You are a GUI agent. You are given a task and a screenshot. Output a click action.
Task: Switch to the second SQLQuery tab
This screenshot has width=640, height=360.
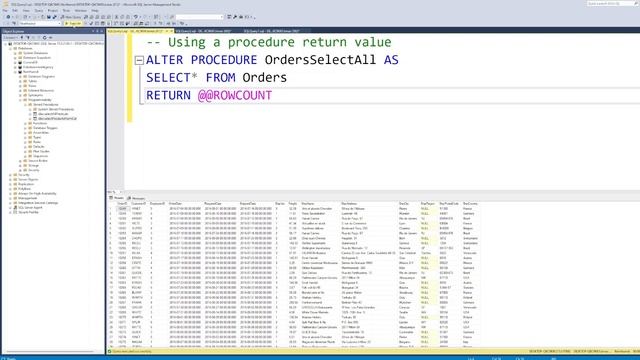pyautogui.click(x=203, y=31)
